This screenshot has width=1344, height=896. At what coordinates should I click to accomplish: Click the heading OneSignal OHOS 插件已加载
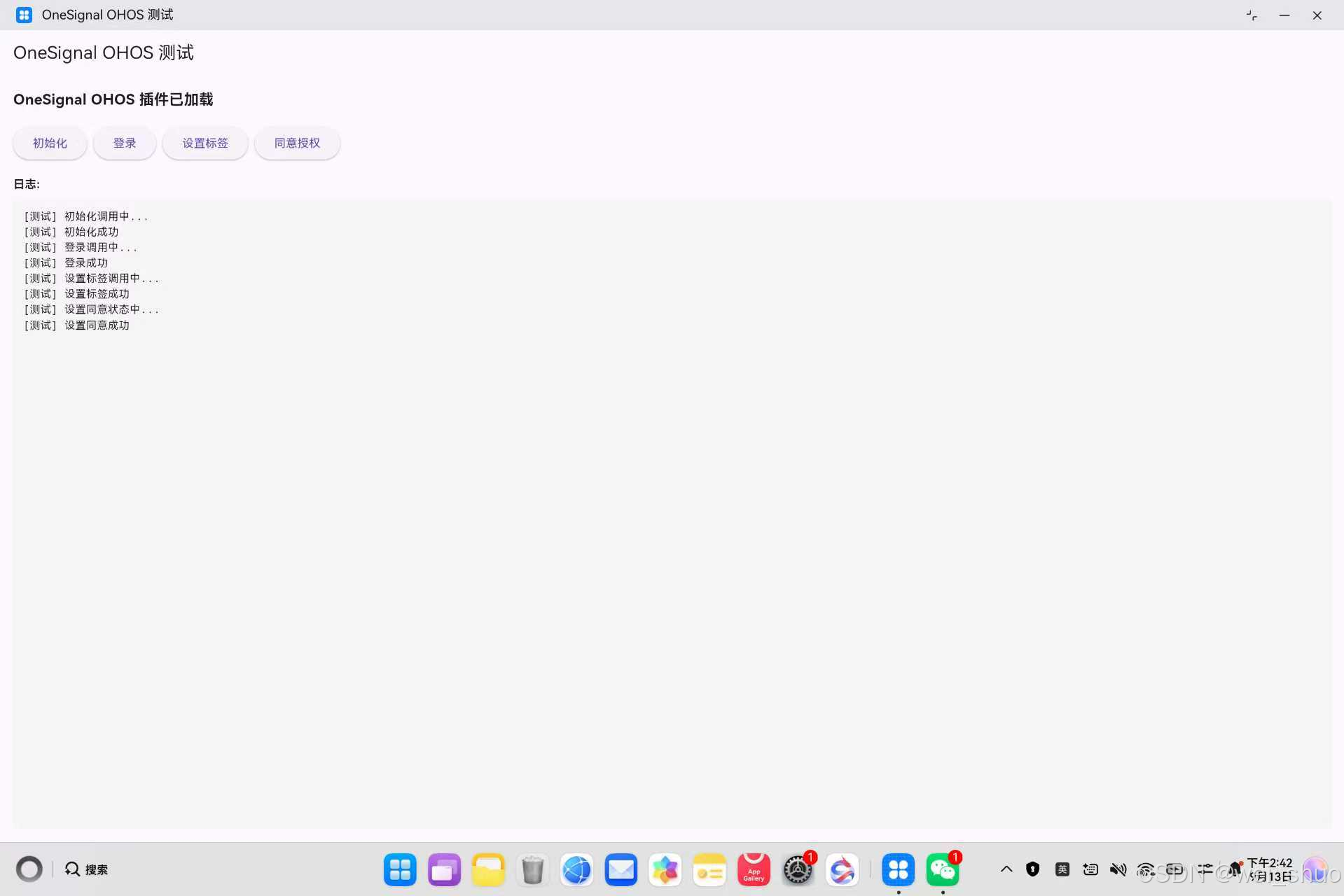pos(113,99)
